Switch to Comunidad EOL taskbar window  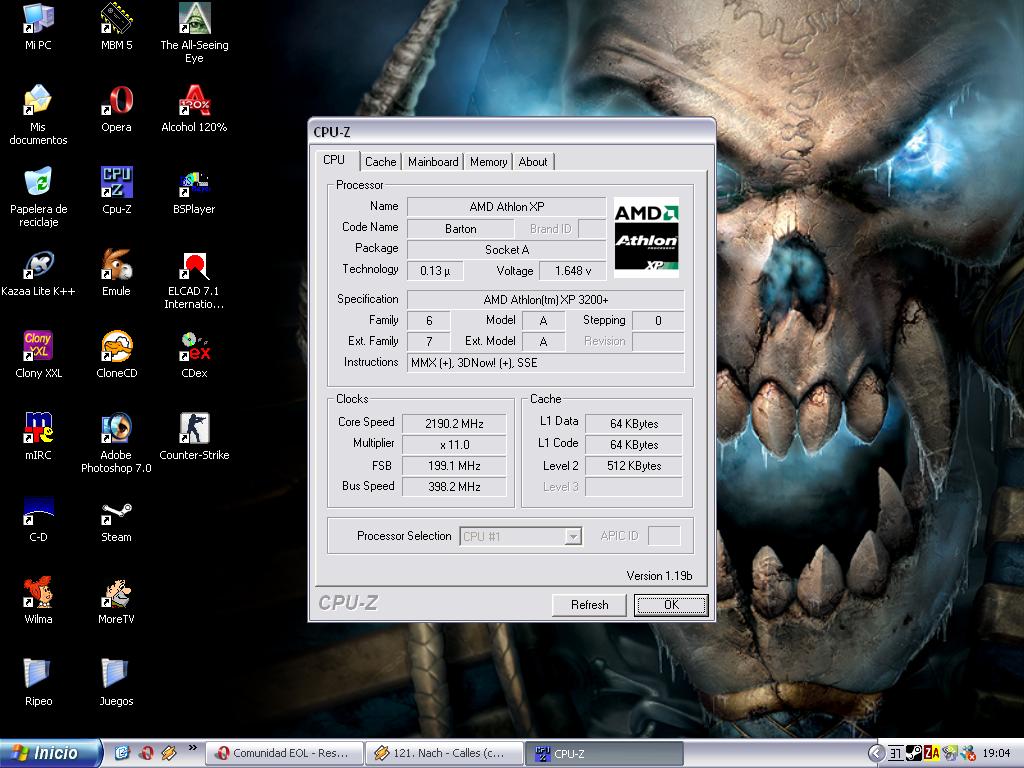[282, 753]
